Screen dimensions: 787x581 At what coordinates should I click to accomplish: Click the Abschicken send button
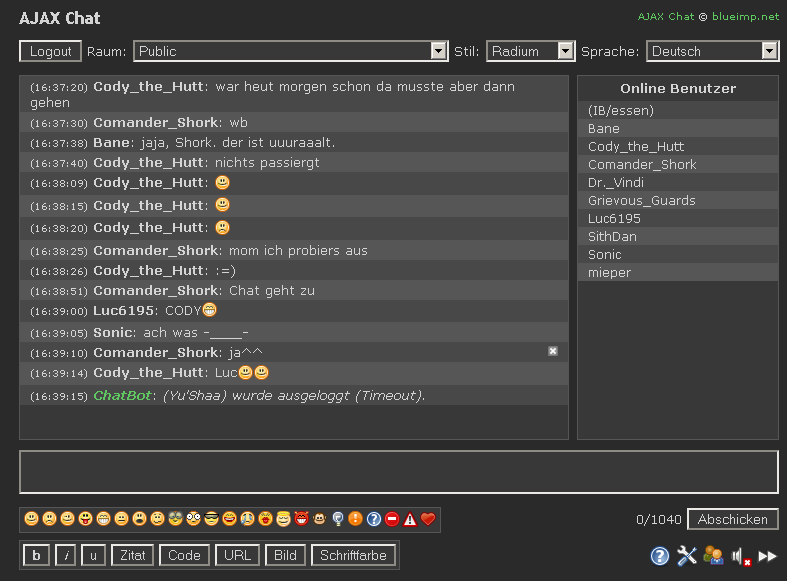click(x=733, y=519)
